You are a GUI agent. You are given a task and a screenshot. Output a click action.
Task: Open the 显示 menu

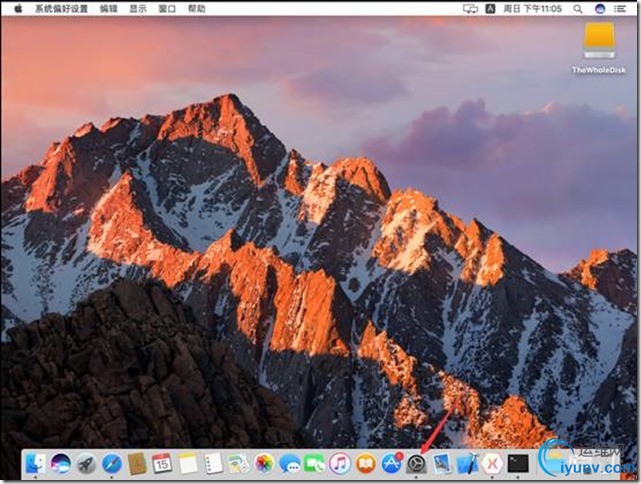click(x=138, y=9)
